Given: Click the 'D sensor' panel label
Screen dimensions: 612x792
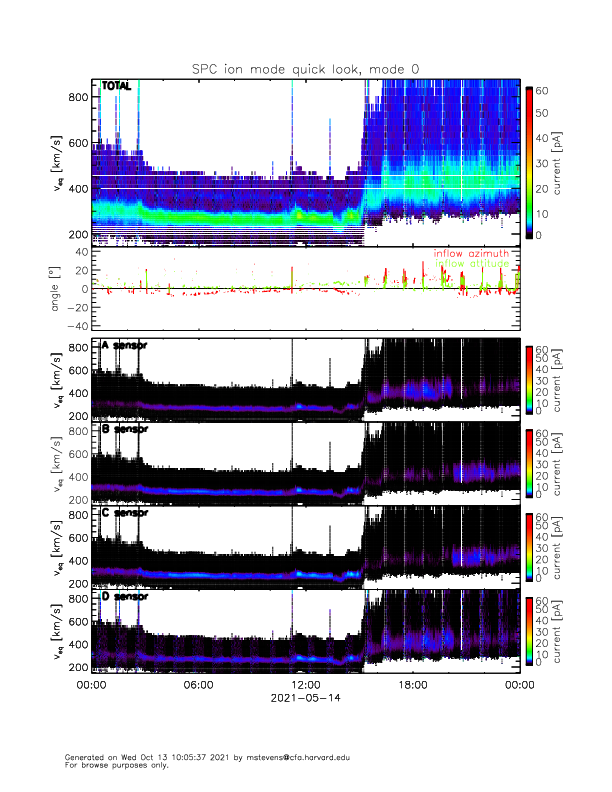Looking at the screenshot, I should pos(124,597).
